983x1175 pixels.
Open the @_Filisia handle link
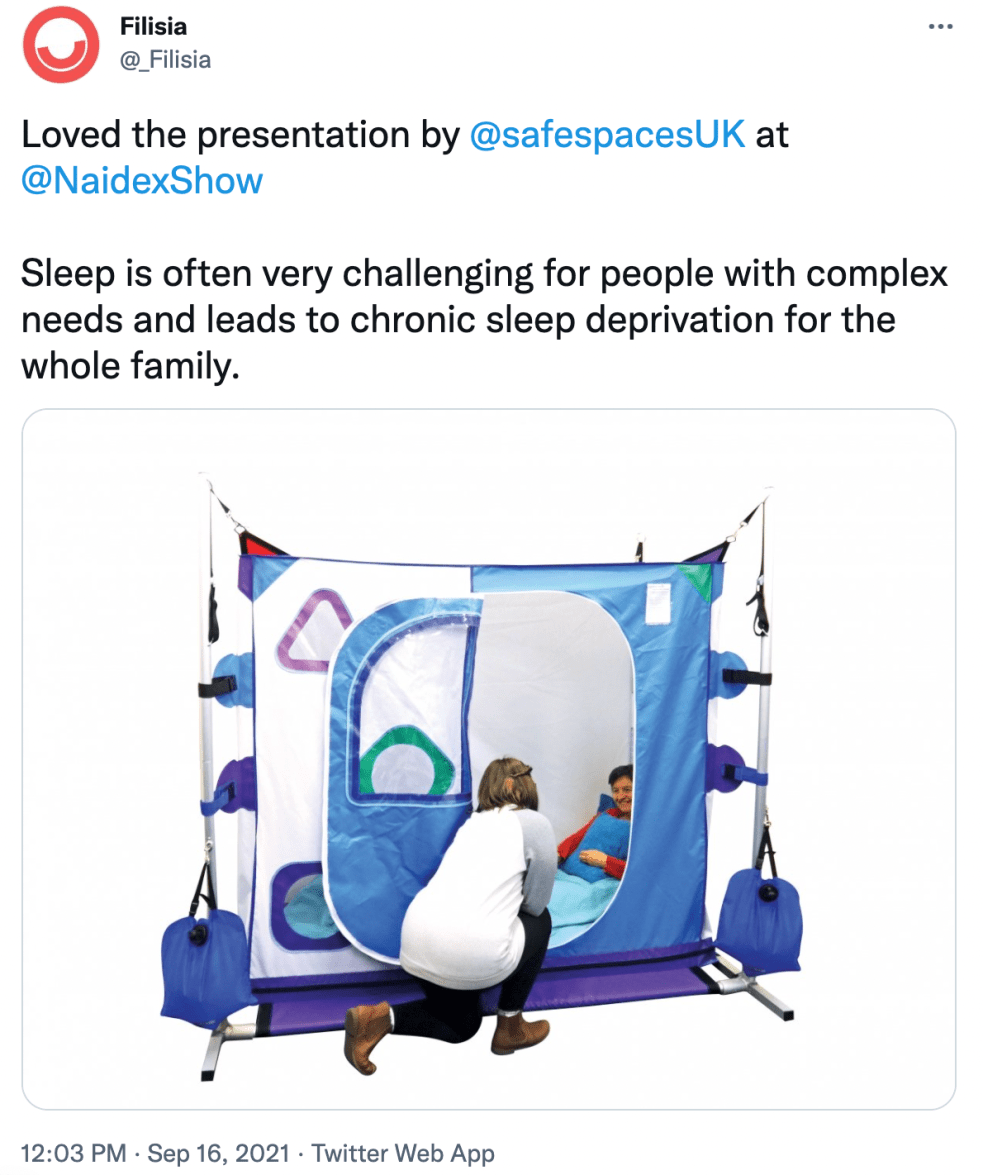166,60
